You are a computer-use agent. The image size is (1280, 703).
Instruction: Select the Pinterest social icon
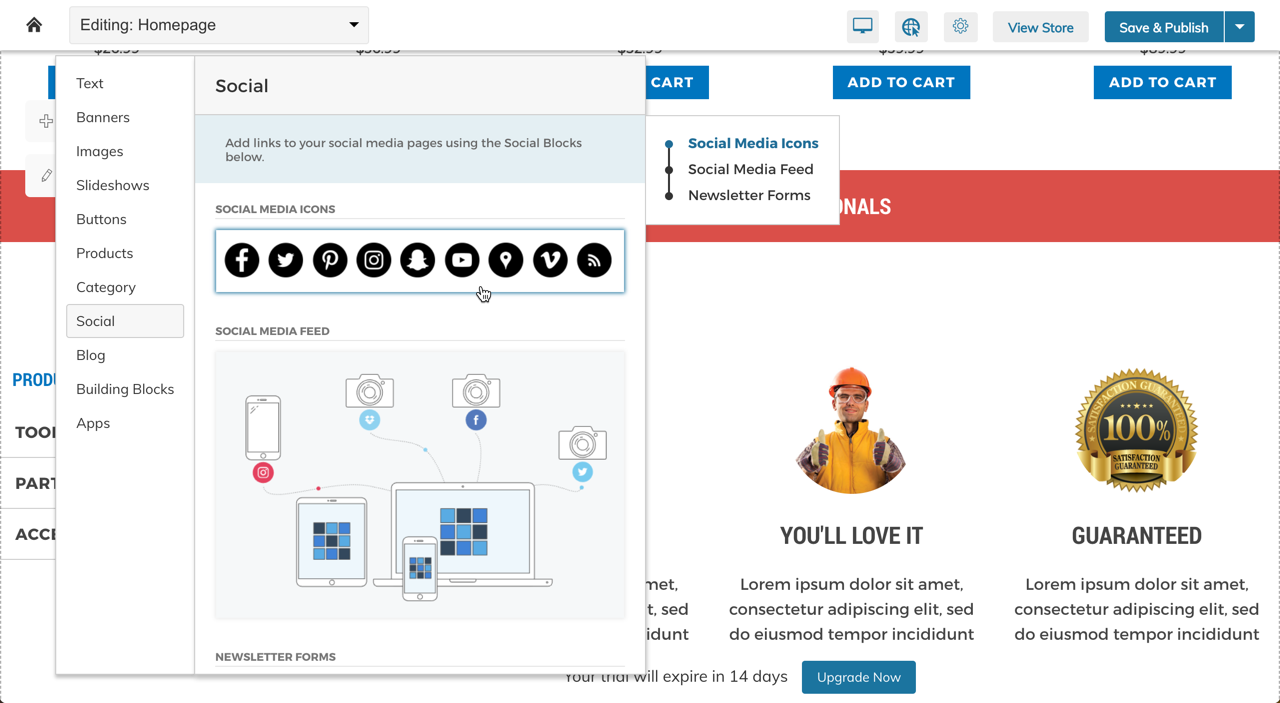[x=330, y=260]
